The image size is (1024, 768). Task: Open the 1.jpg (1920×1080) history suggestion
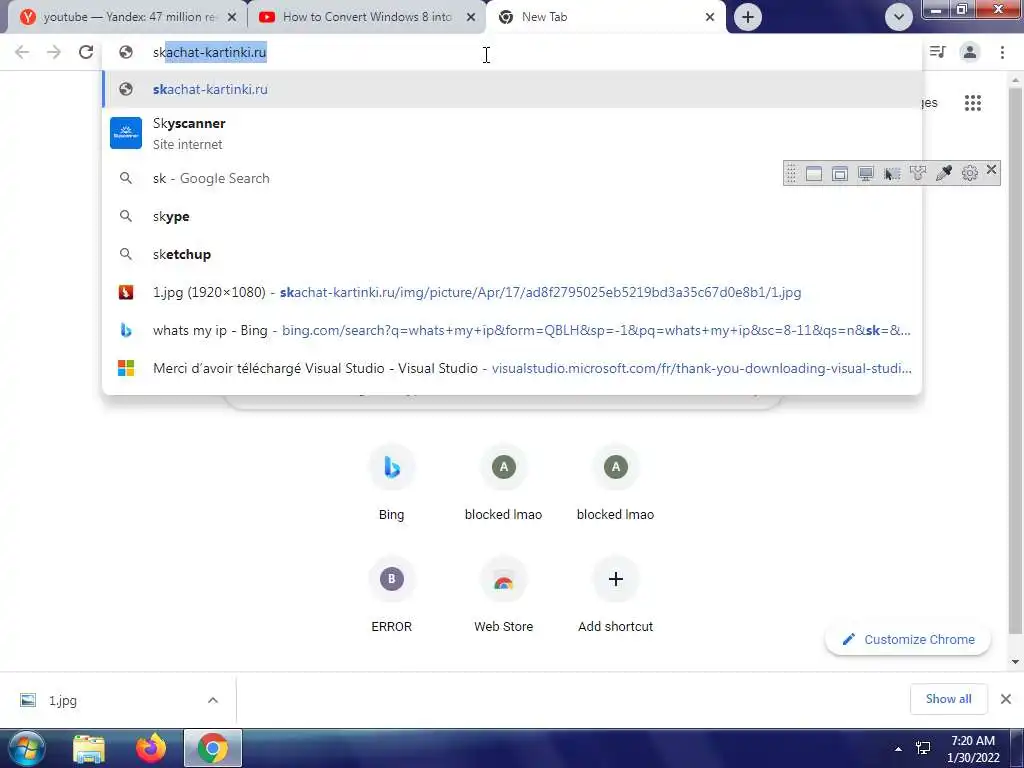512,293
